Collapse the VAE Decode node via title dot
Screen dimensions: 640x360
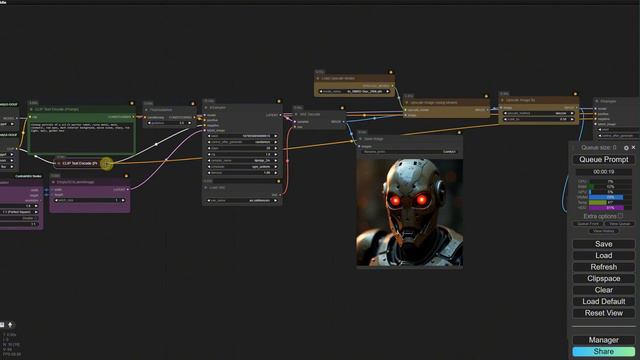point(296,114)
